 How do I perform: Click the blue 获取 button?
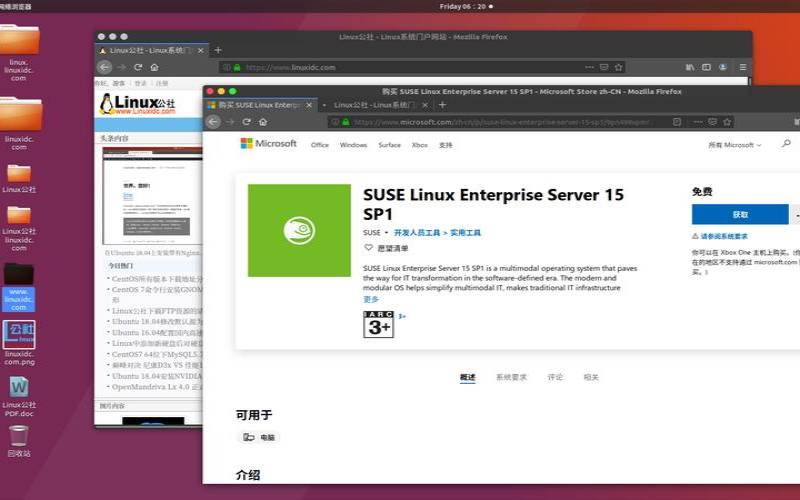pyautogui.click(x=740, y=214)
